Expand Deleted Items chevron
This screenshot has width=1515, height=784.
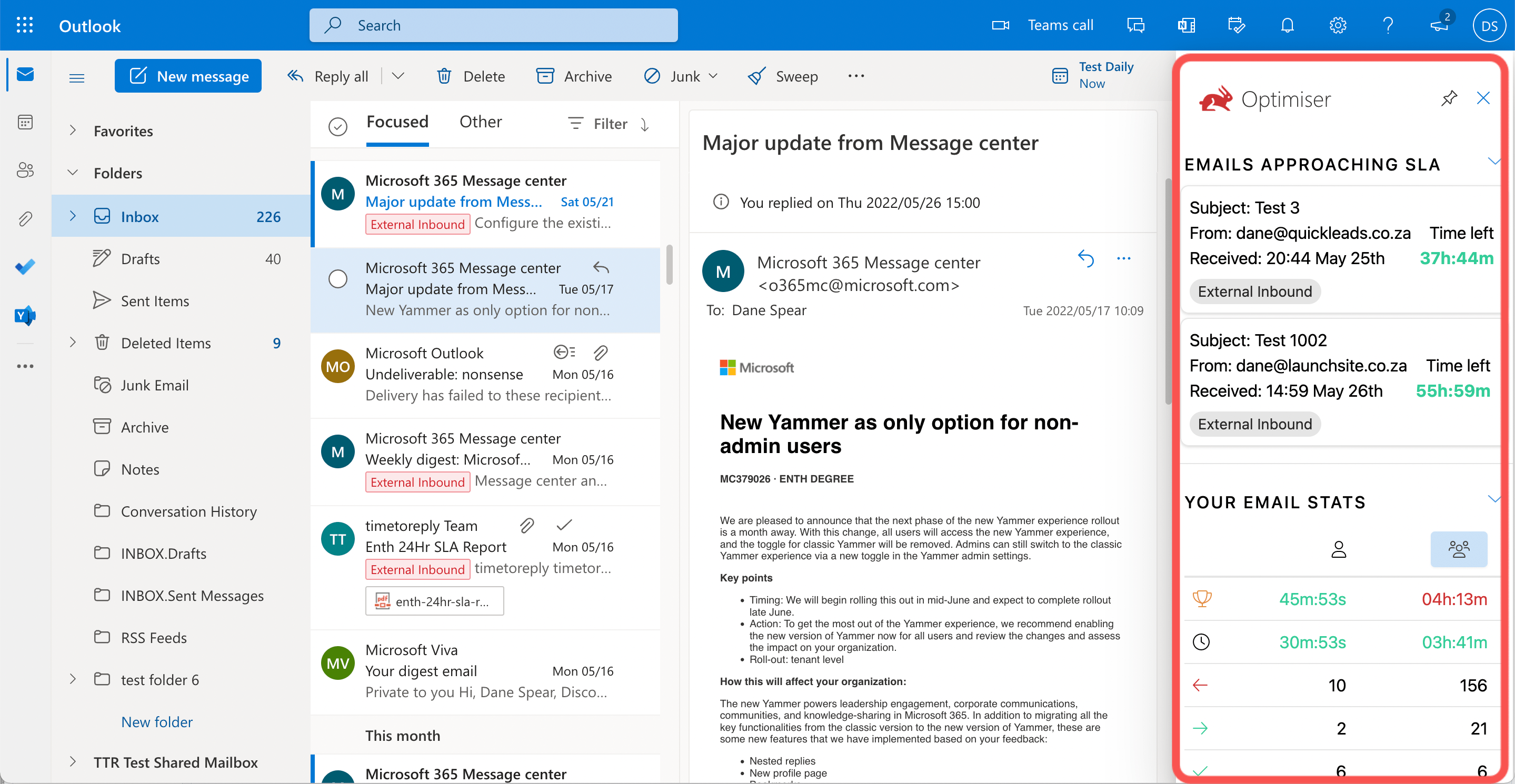(73, 342)
